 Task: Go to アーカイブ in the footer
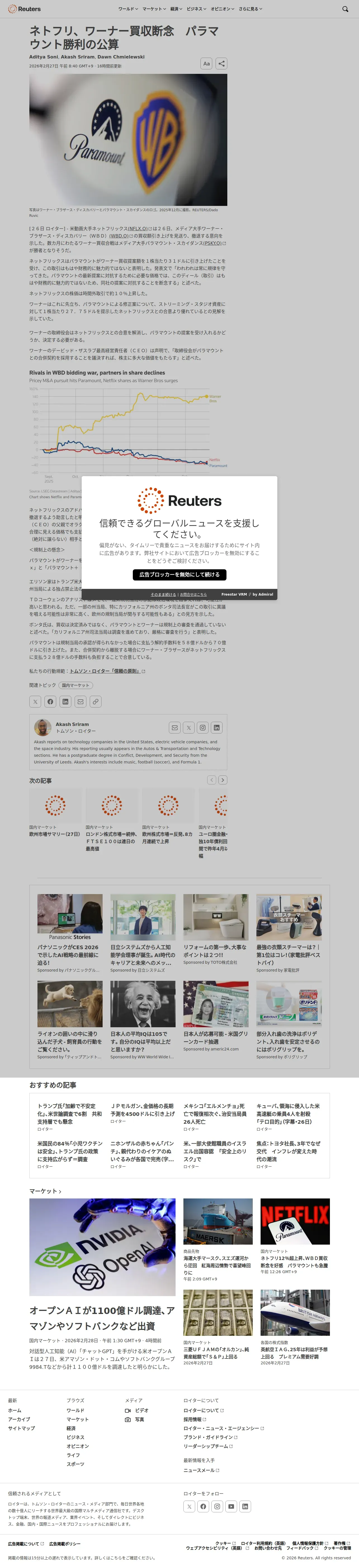pyautogui.click(x=19, y=1419)
